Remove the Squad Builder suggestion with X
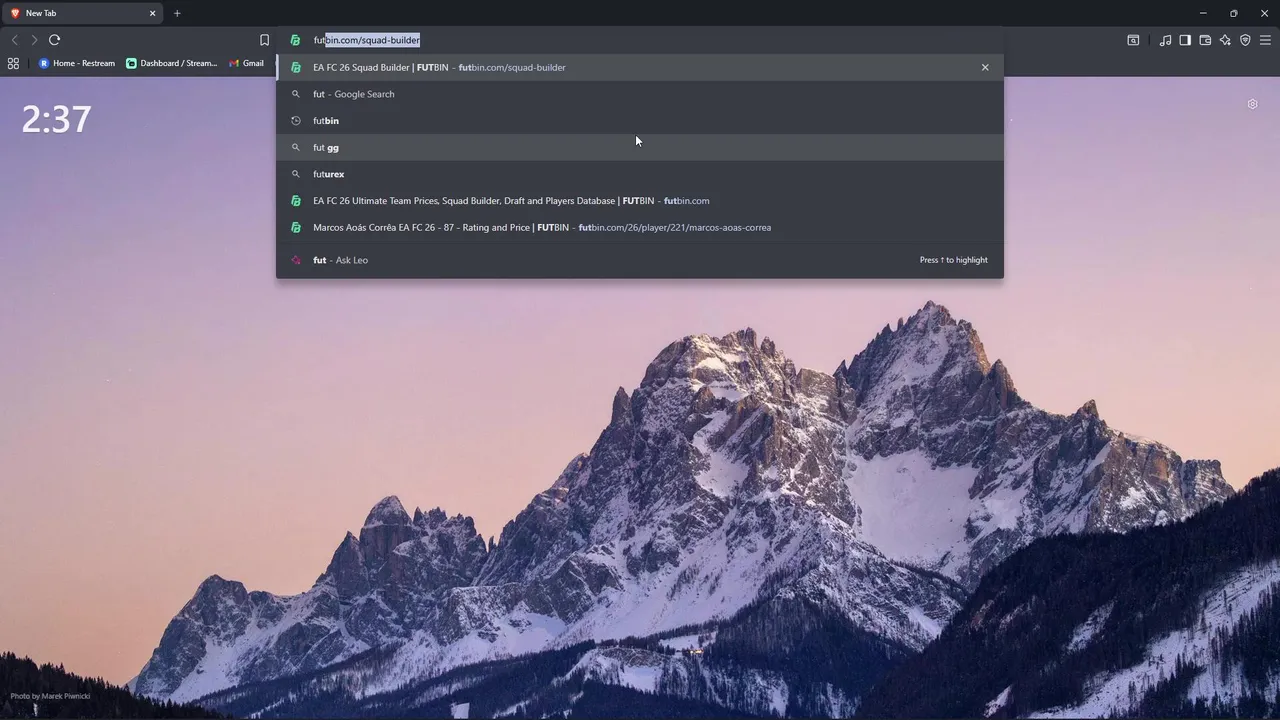 (x=985, y=67)
